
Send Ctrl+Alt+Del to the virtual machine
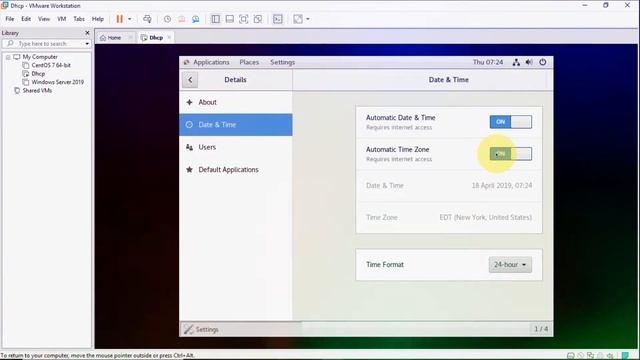coord(147,19)
